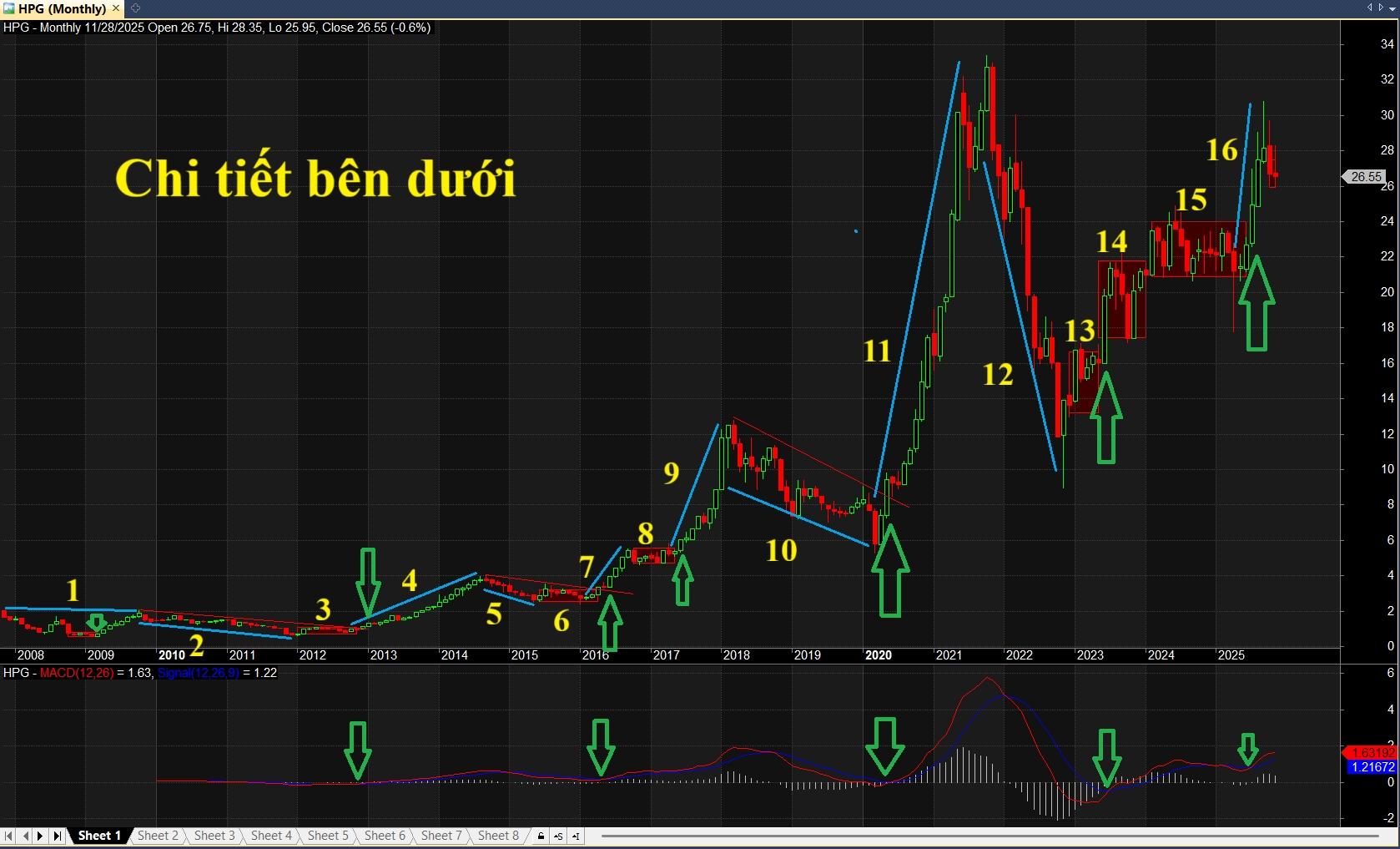Jump to the first sheet using navigation arrow
Image resolution: width=1400 pixels, height=849 pixels.
point(9,836)
